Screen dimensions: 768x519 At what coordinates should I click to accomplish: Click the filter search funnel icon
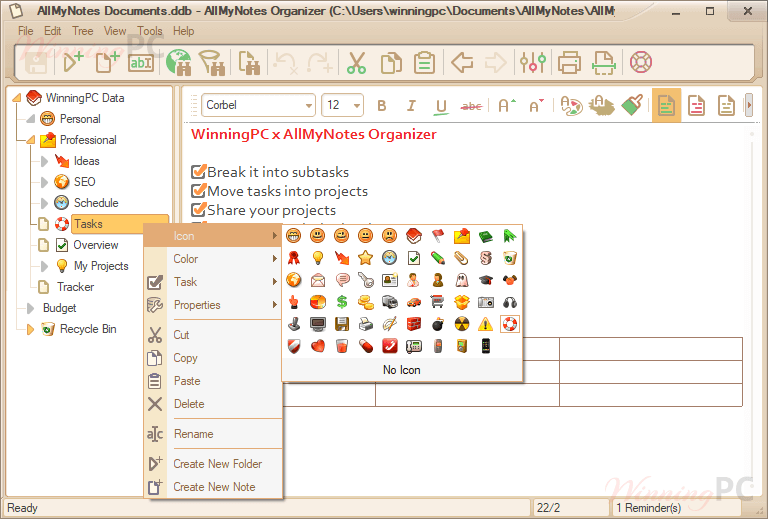[x=212, y=63]
